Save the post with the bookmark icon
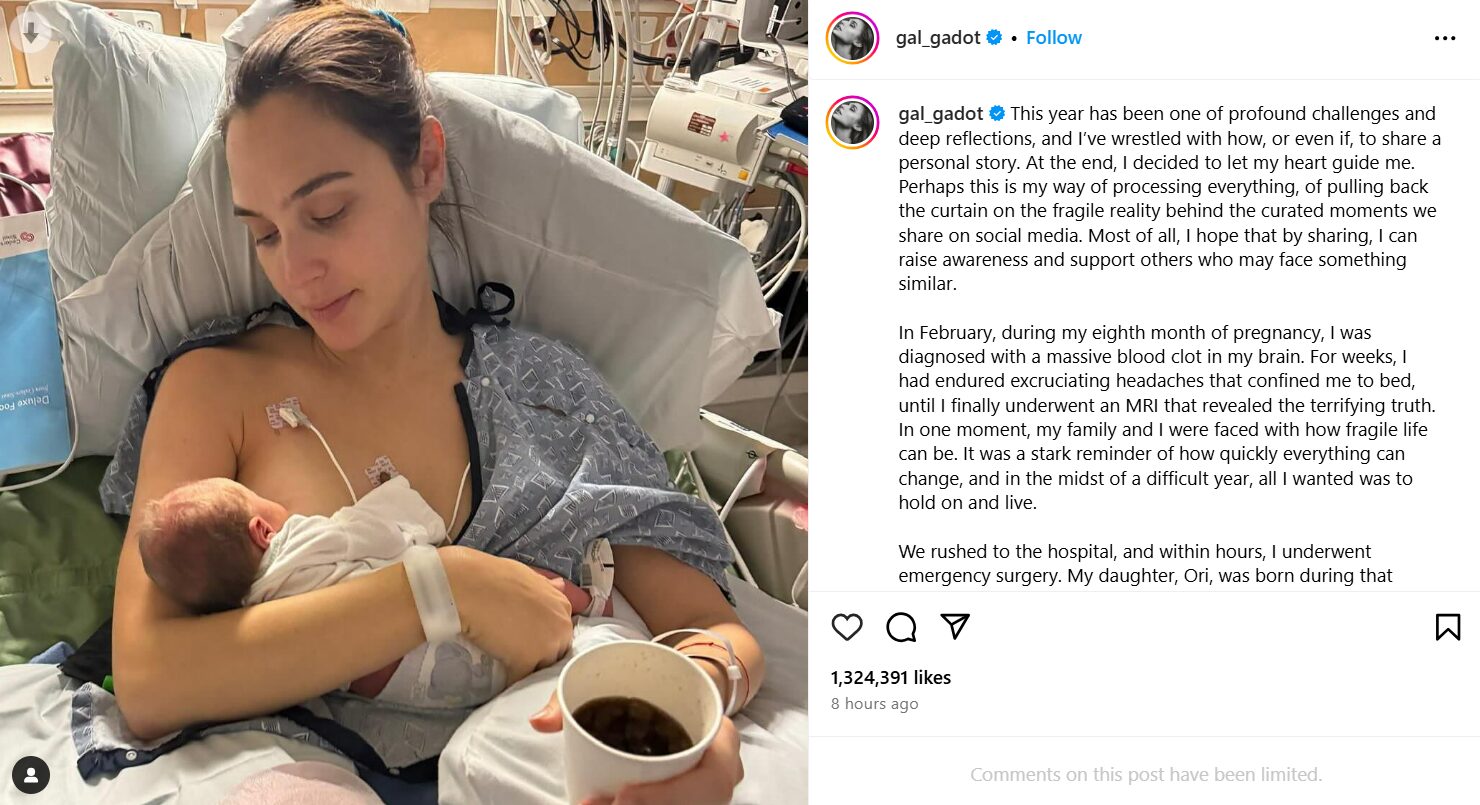Screen dimensions: 1480x805 tap(1447, 627)
